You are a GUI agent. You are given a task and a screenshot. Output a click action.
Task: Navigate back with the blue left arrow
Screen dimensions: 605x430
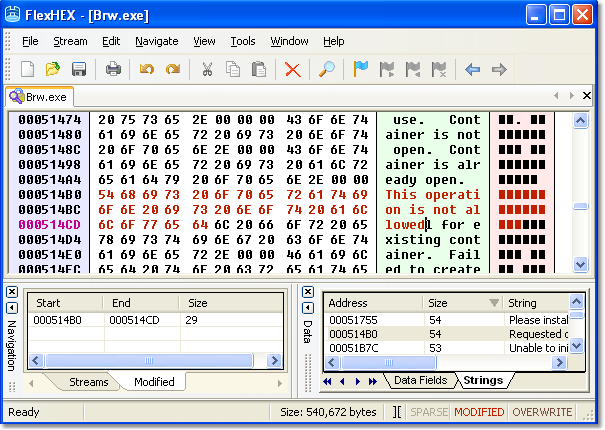click(x=473, y=70)
